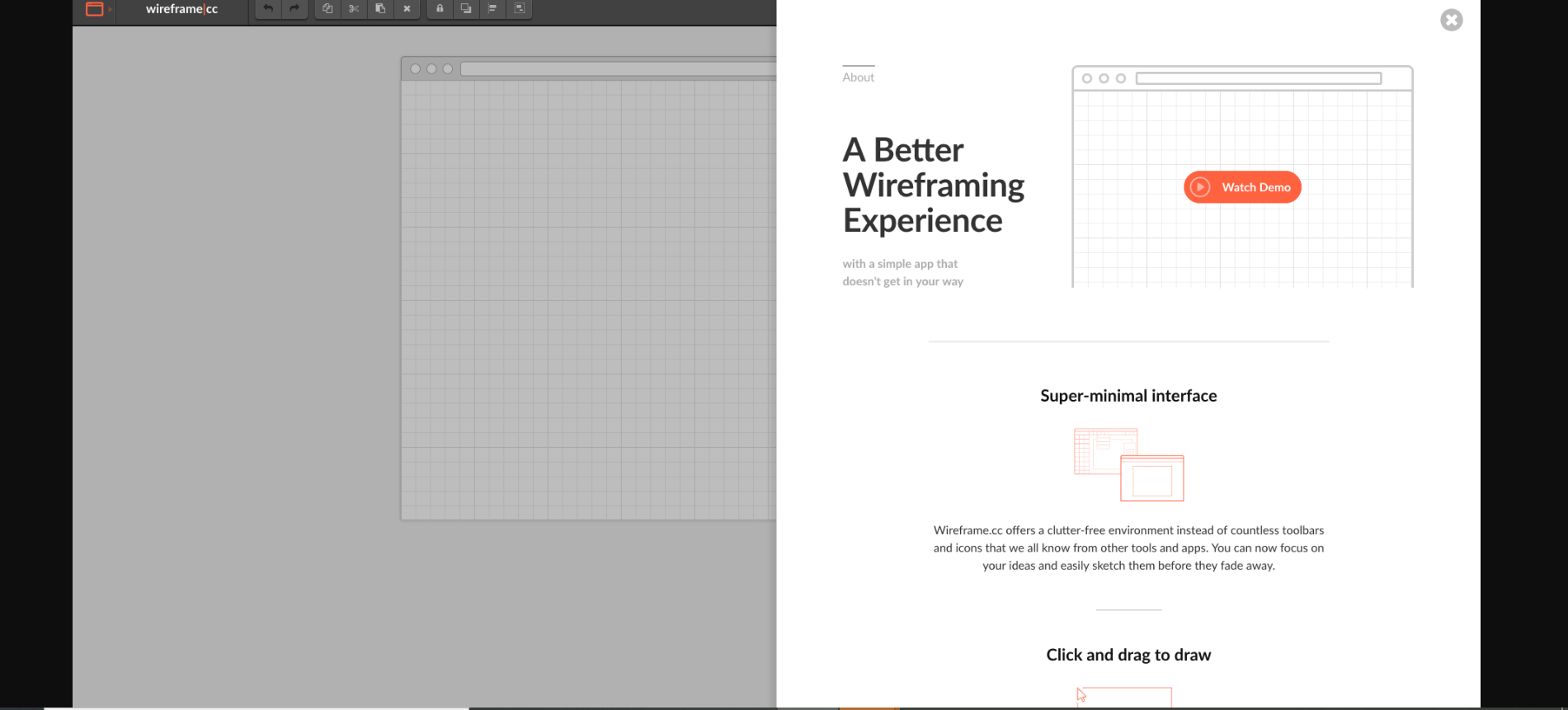The height and width of the screenshot is (710, 1568).
Task: Click the Align icon in the toolbar
Action: (492, 9)
